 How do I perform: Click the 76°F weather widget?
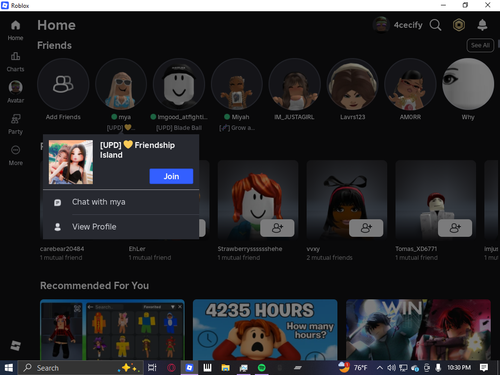[x=353, y=368]
